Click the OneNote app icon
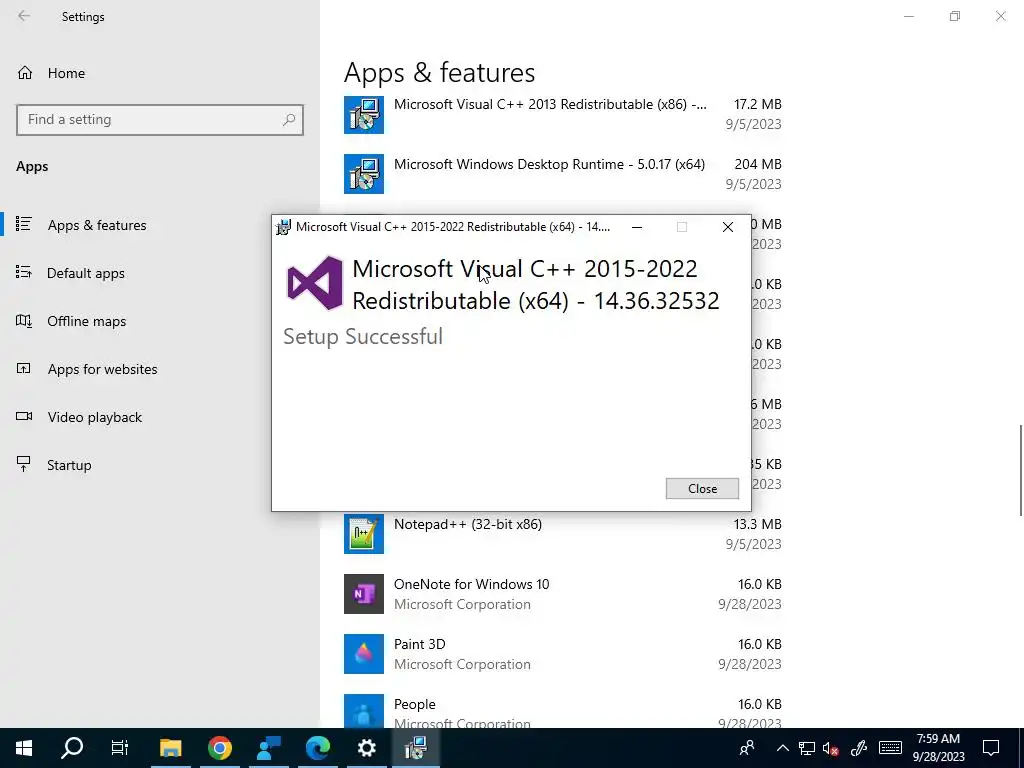This screenshot has height=768, width=1024. click(x=364, y=594)
